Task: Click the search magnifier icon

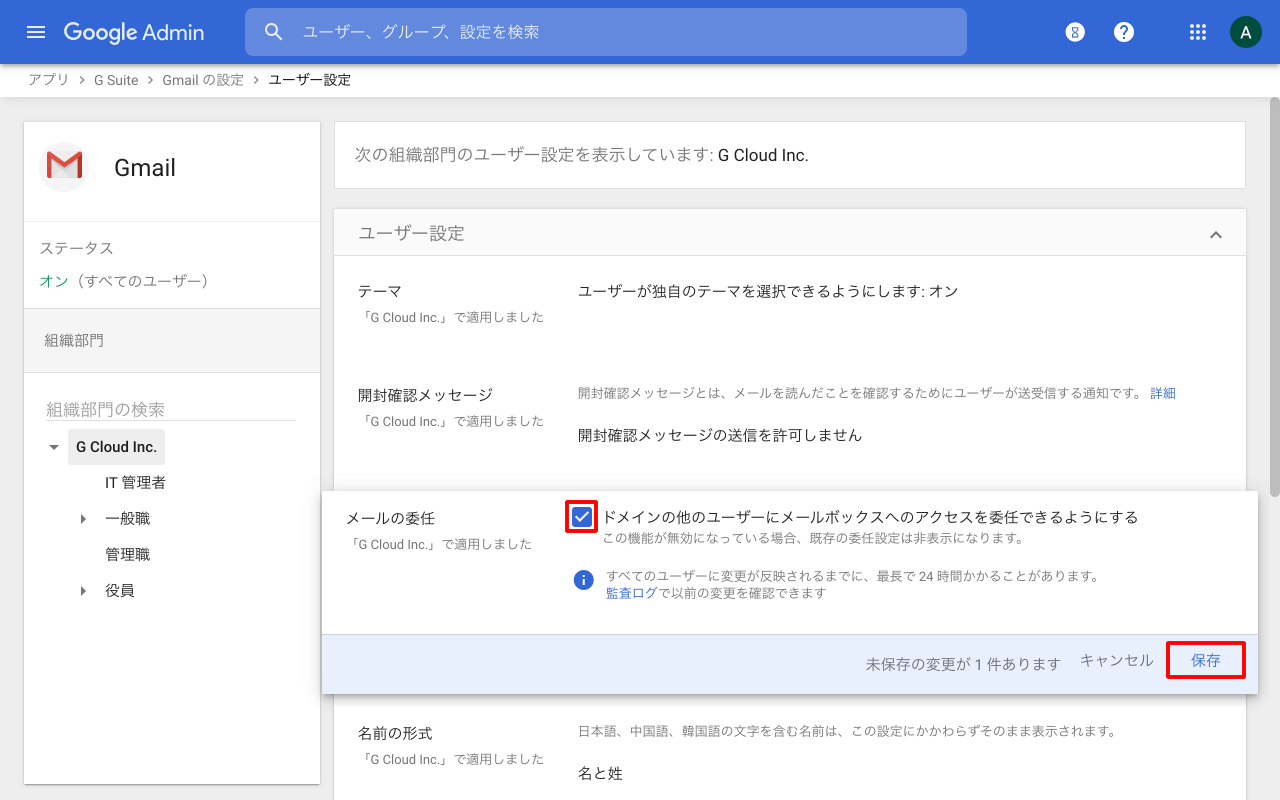Action: (274, 32)
